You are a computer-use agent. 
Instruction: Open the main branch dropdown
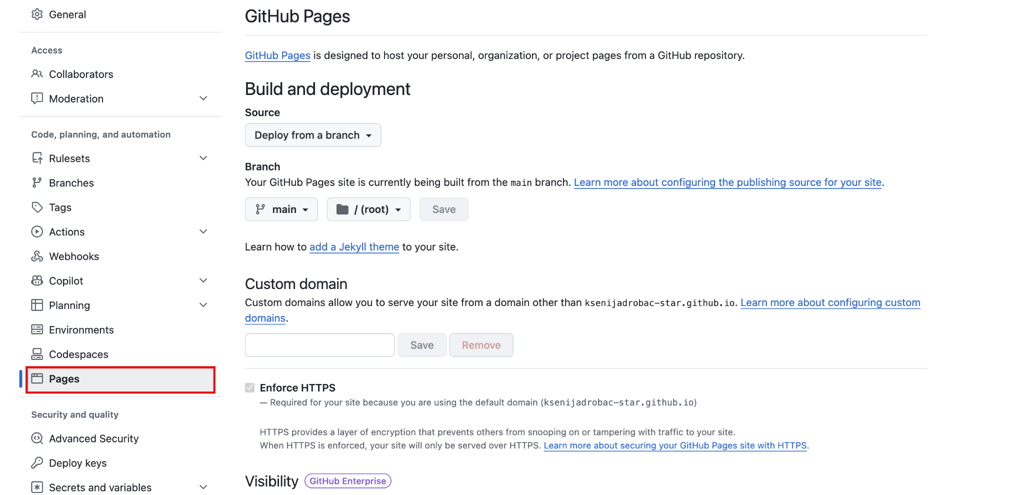281,210
